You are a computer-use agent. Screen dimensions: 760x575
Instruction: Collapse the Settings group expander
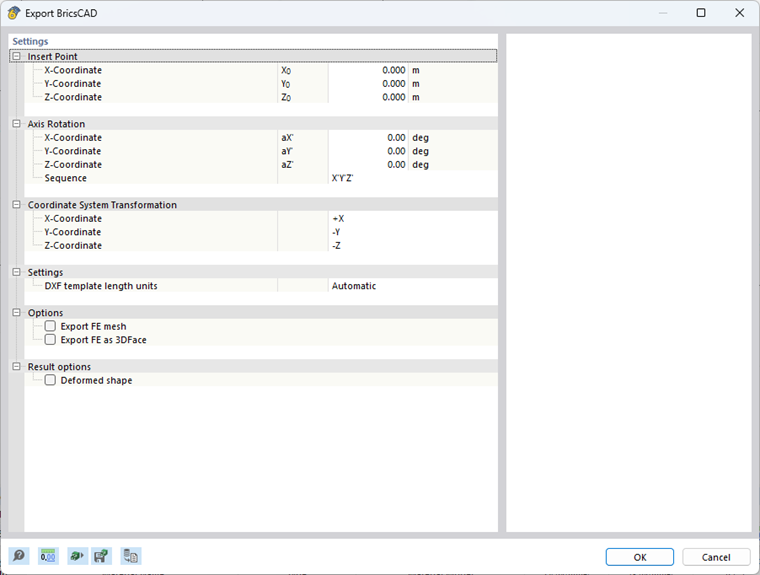(16, 272)
